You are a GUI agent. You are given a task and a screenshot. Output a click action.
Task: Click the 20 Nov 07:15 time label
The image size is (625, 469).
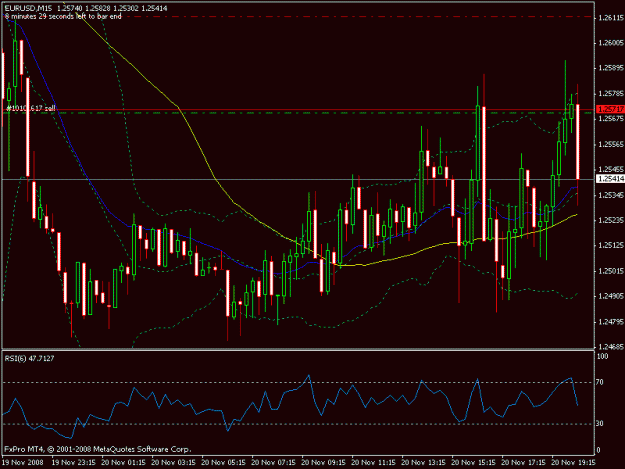(x=273, y=463)
